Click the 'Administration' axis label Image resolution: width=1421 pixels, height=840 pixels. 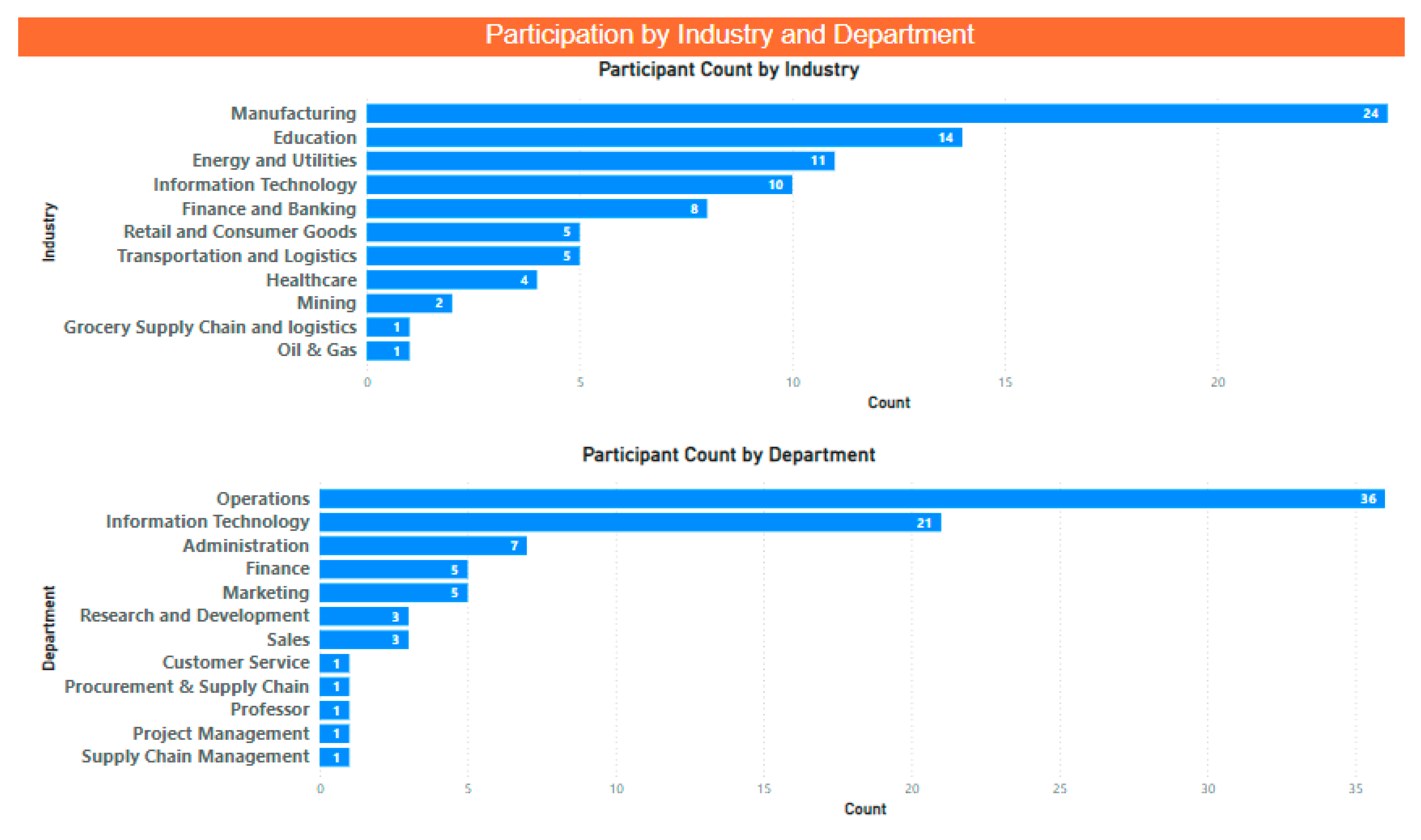click(x=246, y=546)
